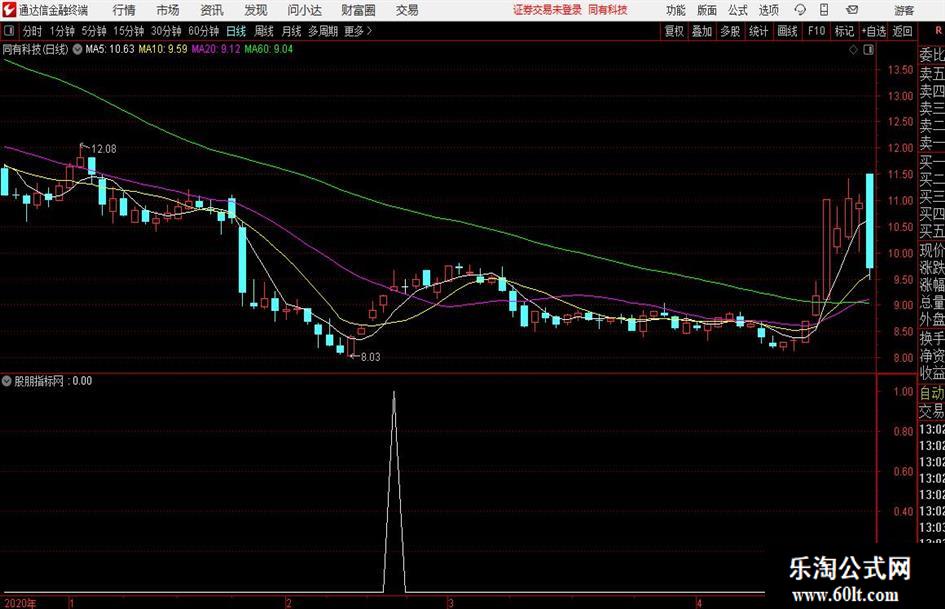Click the 画线 draw line button
This screenshot has width=945, height=609.
788,31
